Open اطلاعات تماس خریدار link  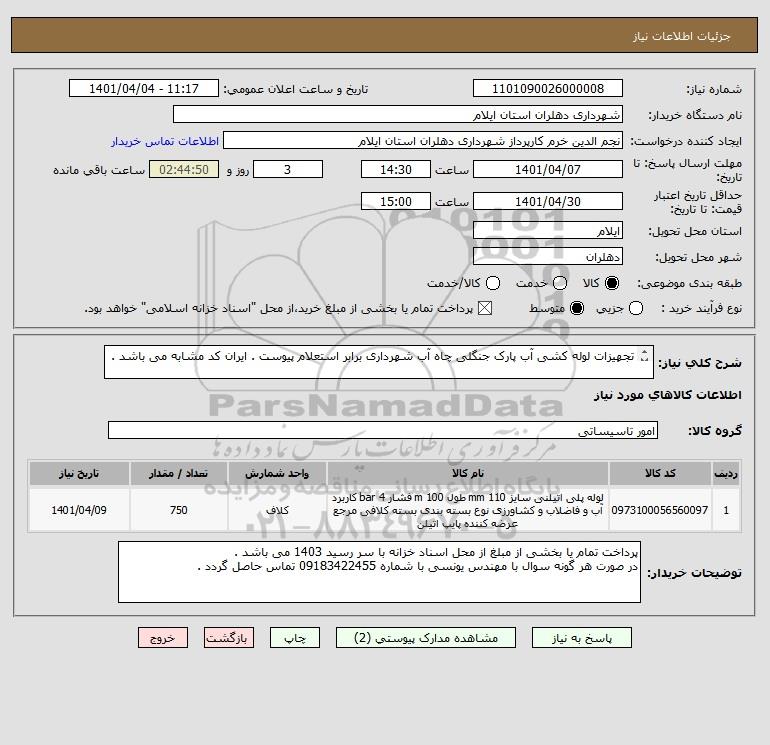point(165,141)
